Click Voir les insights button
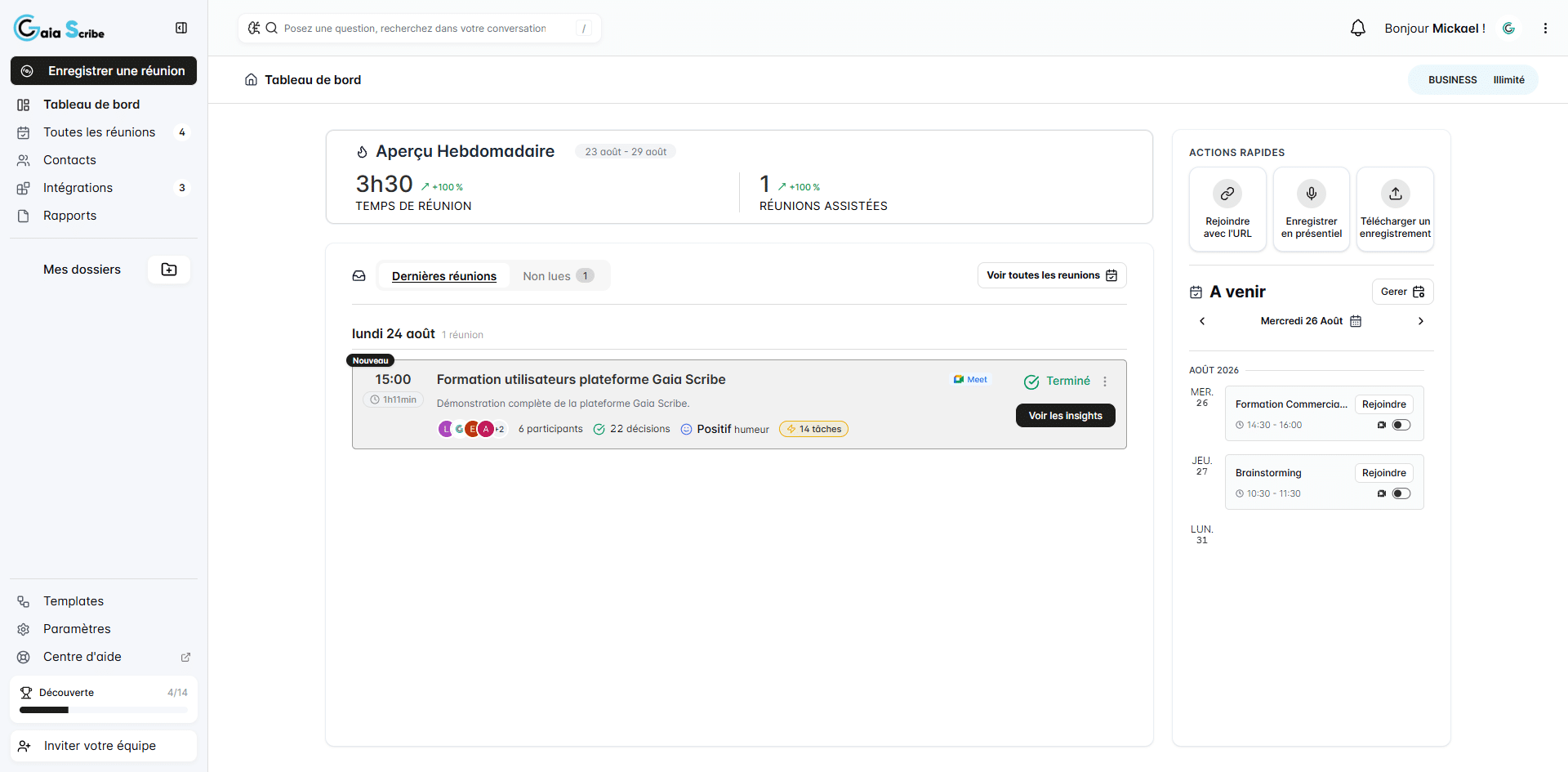 [x=1065, y=416]
